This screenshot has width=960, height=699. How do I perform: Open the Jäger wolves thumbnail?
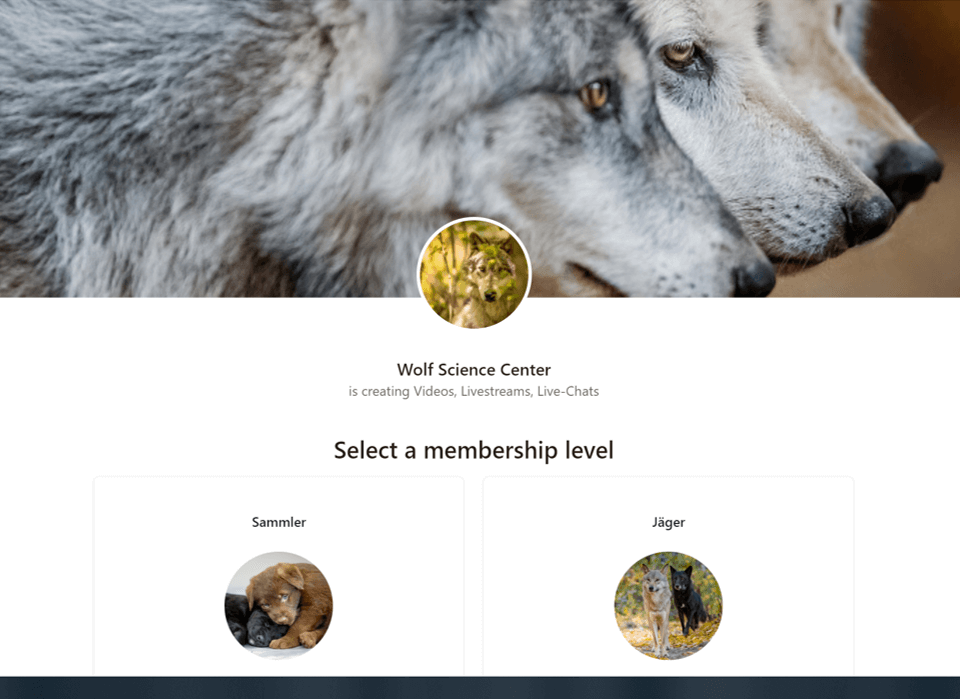(x=668, y=605)
